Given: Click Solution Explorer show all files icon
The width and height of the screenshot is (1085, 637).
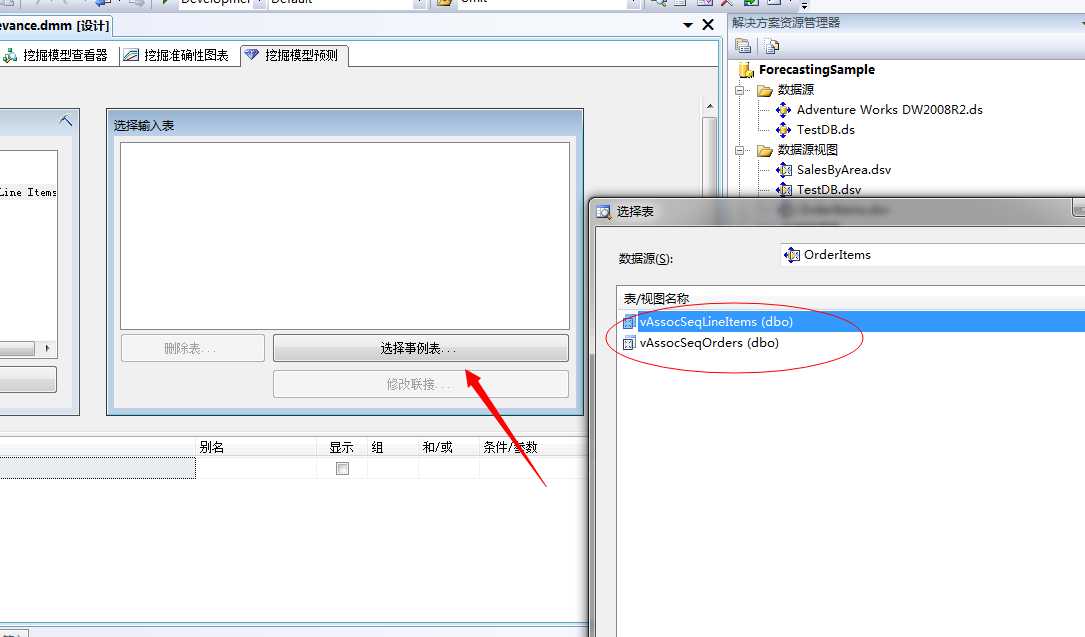Looking at the screenshot, I should coord(772,46).
